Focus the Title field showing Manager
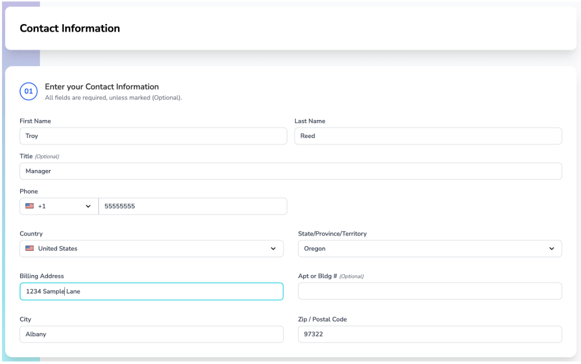581x364 pixels. click(290, 171)
